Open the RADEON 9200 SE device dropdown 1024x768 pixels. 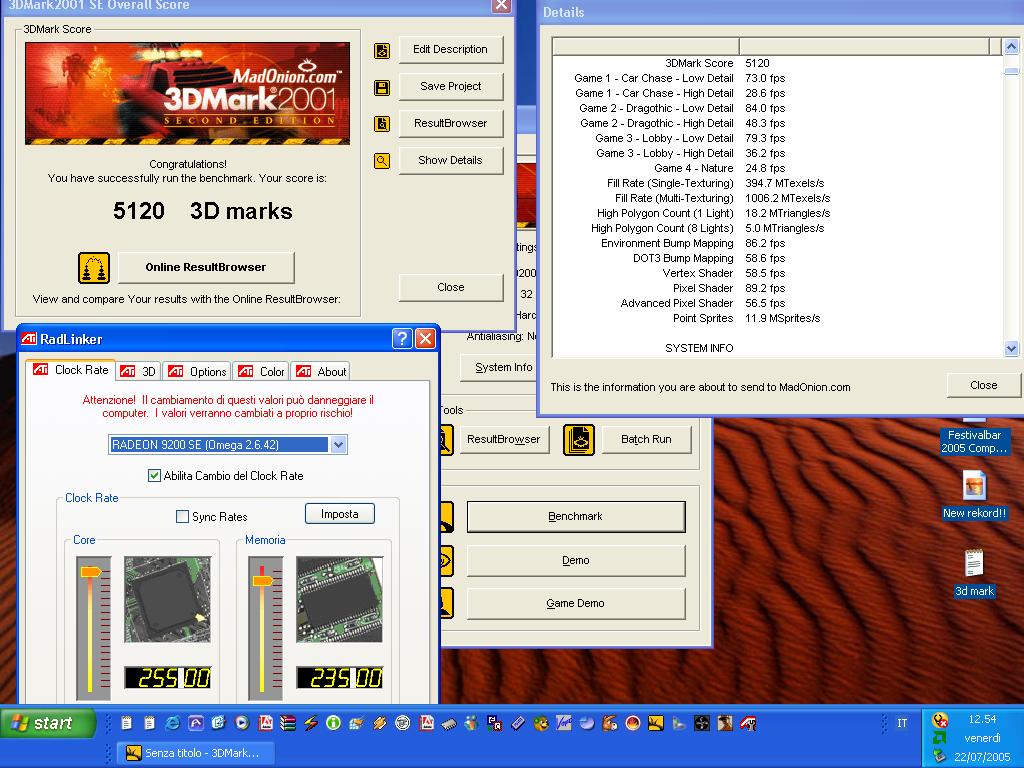[x=338, y=445]
